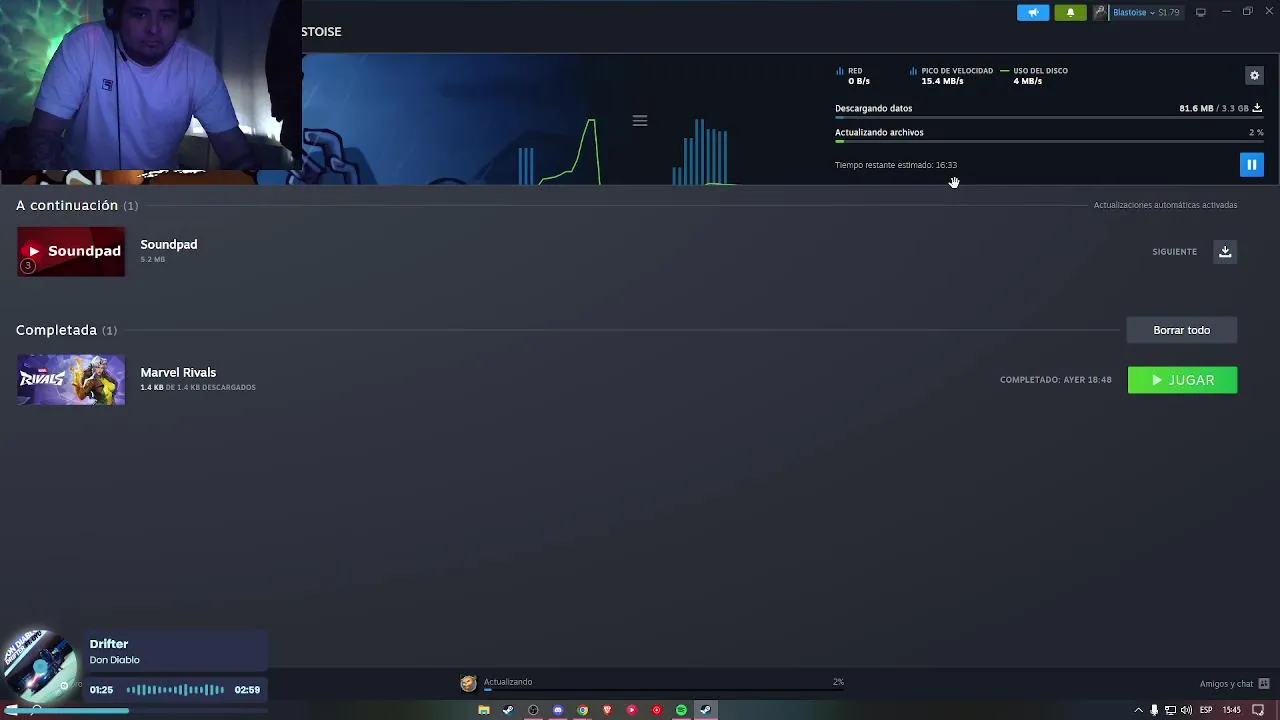Open the download graph menu lines icon
1280x720 pixels.
(640, 121)
